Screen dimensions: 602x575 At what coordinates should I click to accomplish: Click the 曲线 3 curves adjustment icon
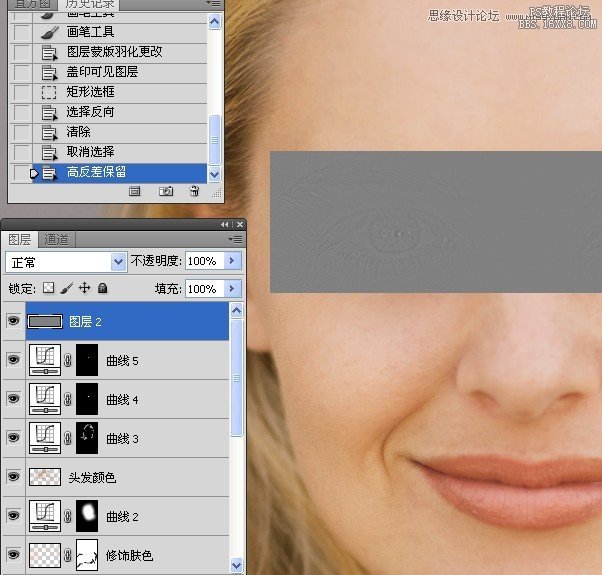(45, 438)
